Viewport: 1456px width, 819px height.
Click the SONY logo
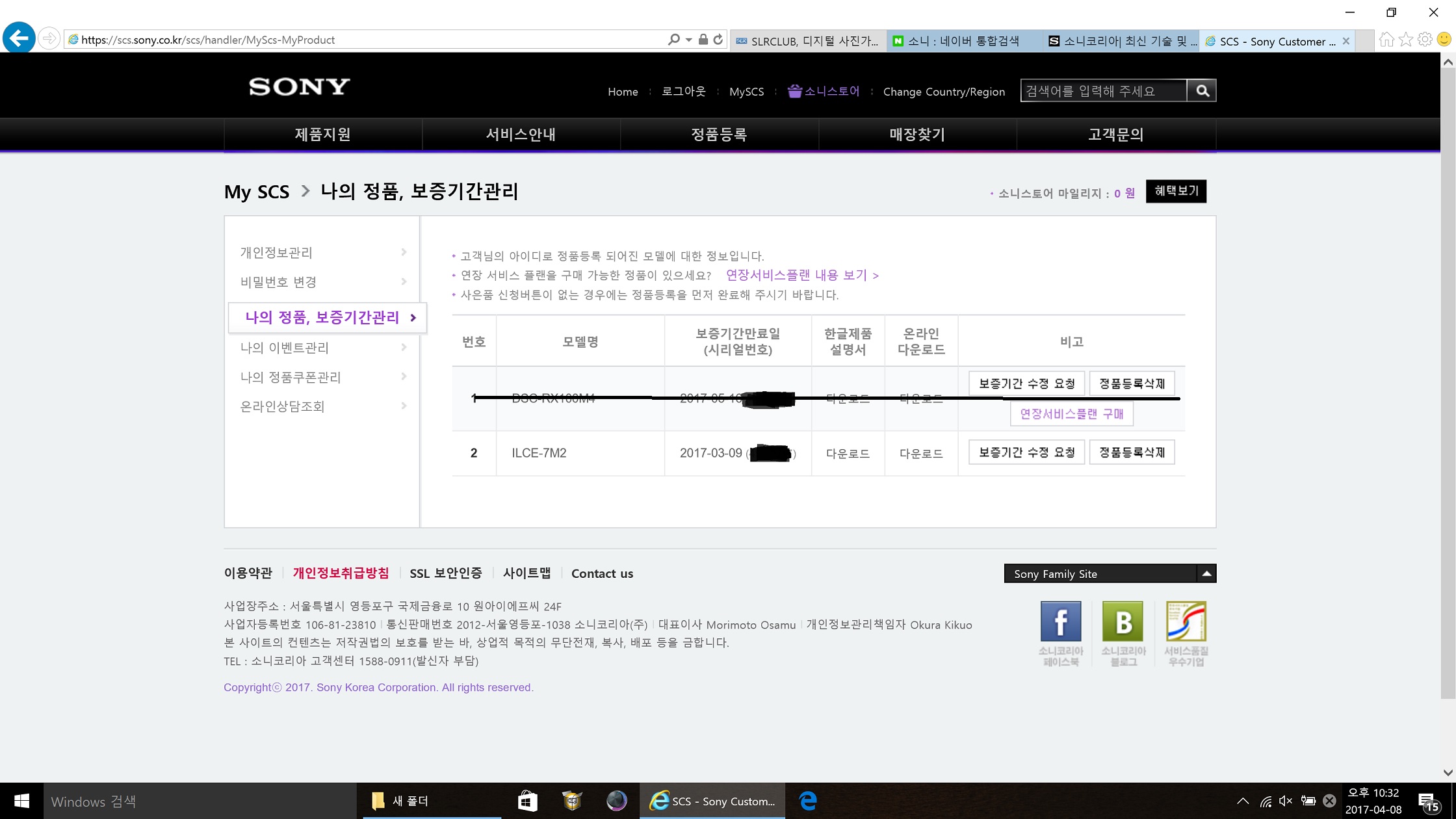(299, 86)
